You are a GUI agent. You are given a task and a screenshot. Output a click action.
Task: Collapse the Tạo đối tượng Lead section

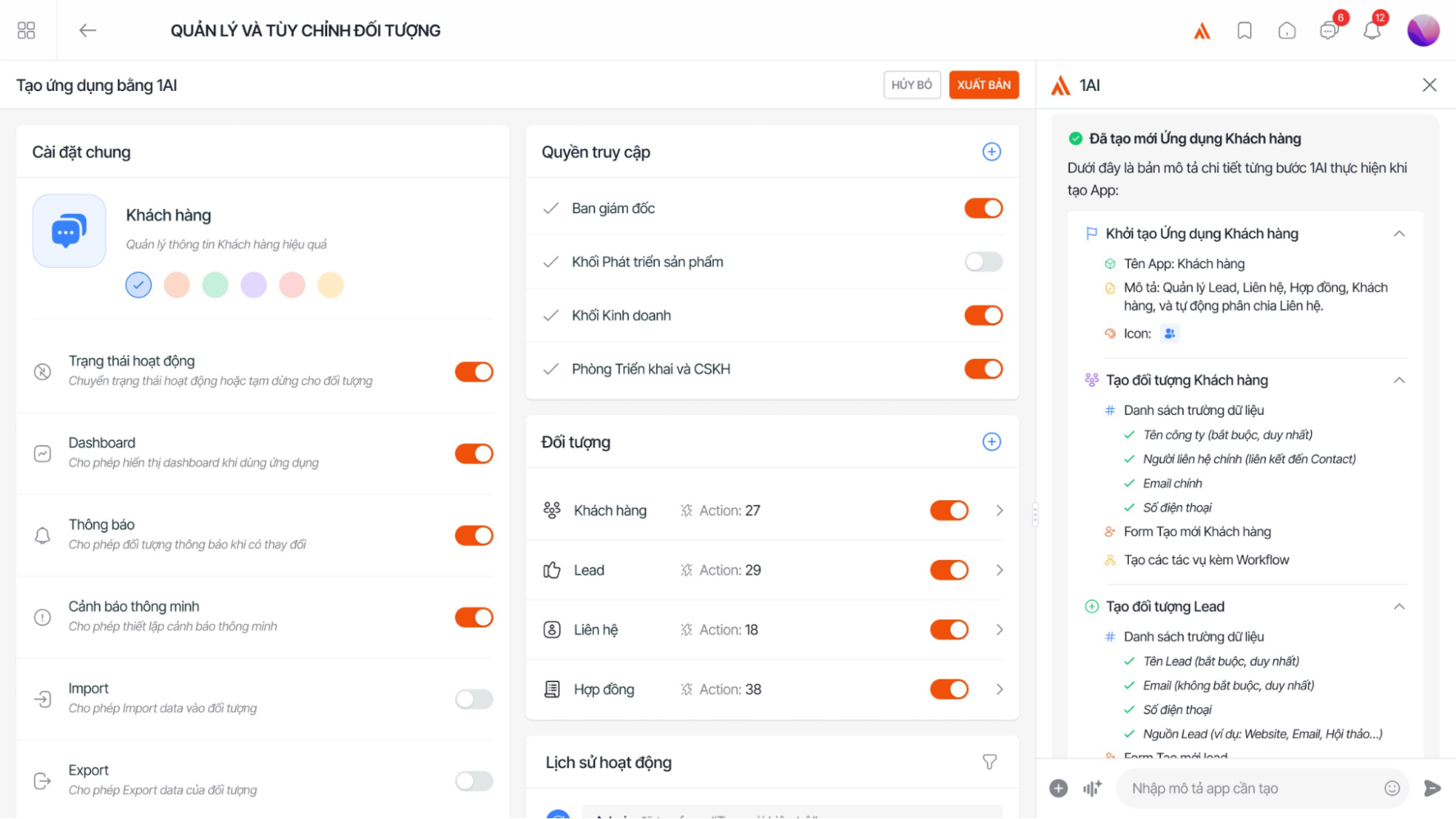(x=1398, y=606)
